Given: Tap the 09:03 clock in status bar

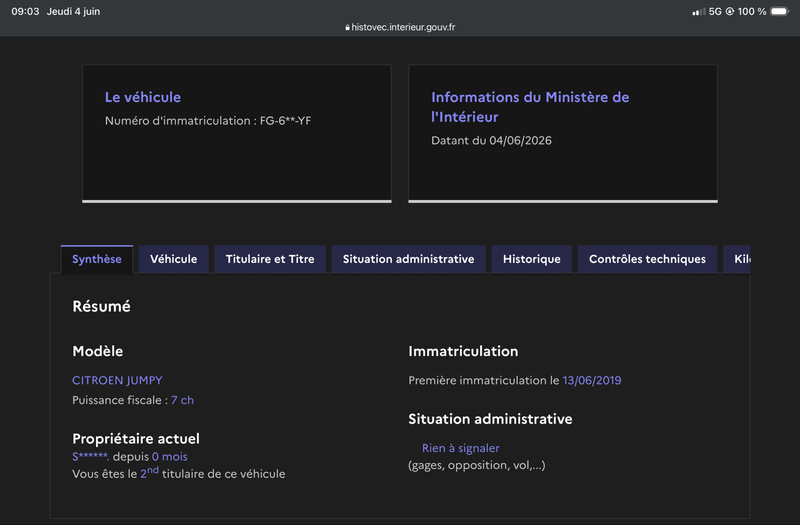Looking at the screenshot, I should pos(25,11).
